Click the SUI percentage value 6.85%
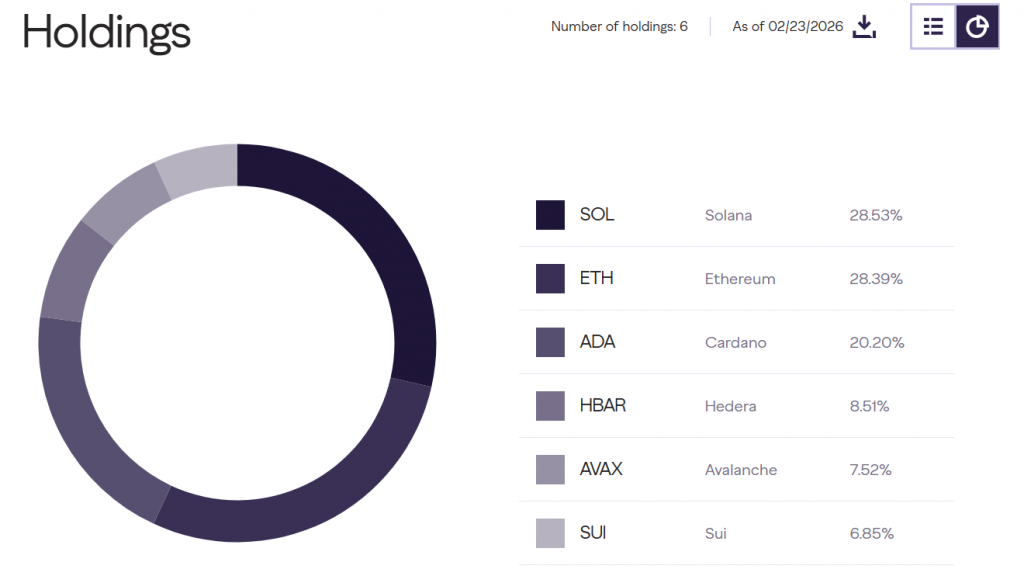The image size is (1024, 576). click(870, 533)
